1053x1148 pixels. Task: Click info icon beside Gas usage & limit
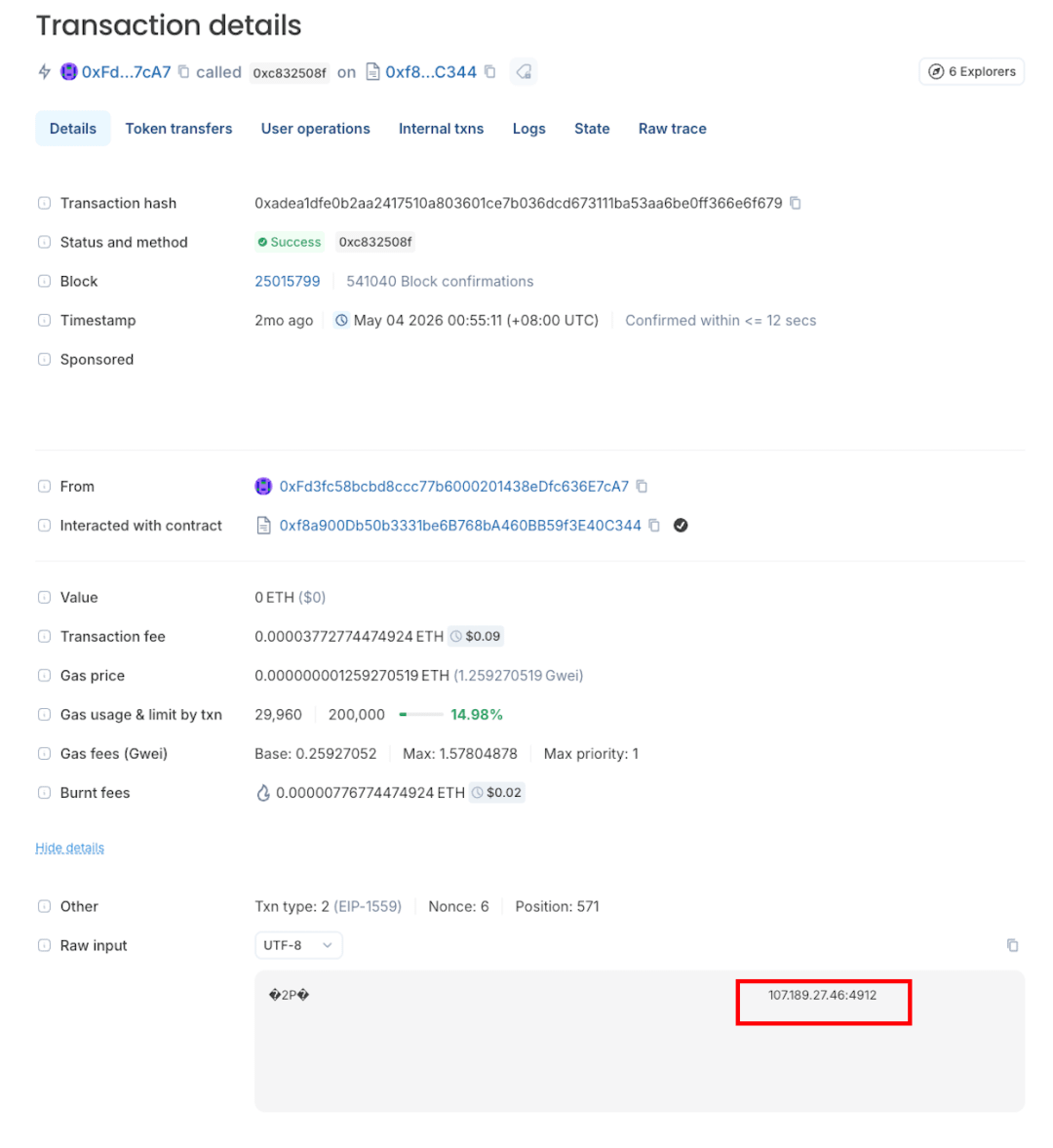(45, 715)
